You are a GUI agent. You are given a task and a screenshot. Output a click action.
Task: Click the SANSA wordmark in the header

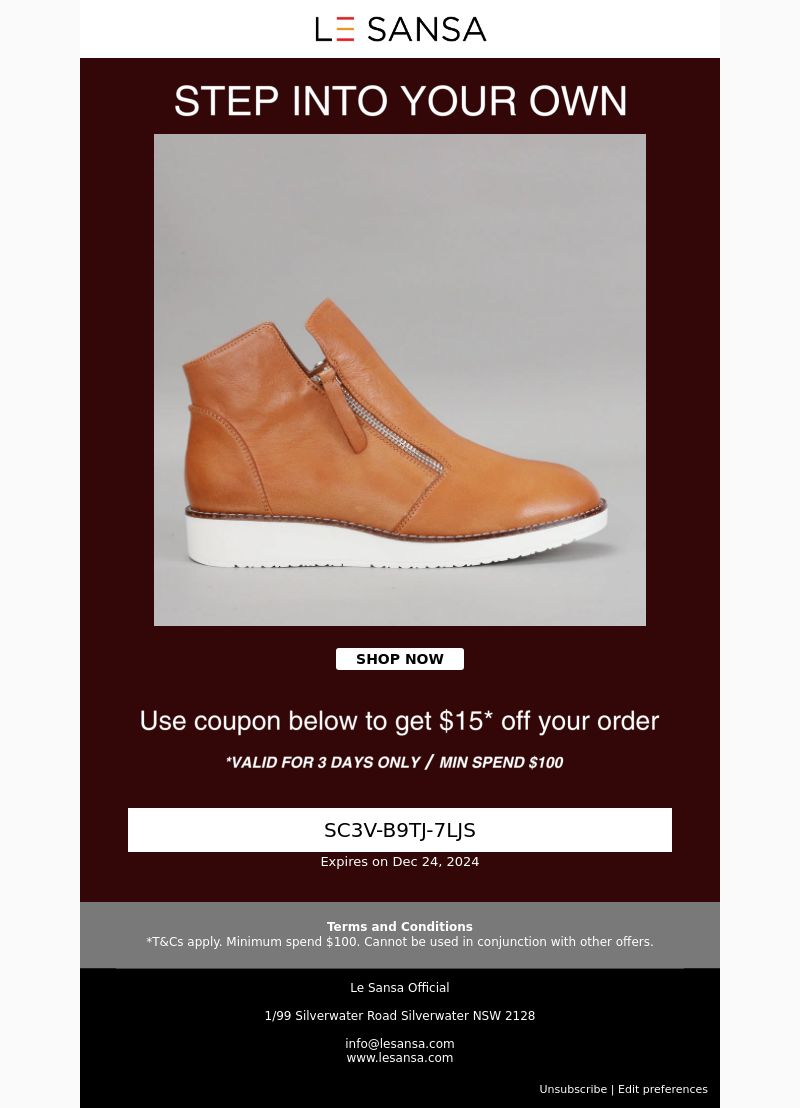pyautogui.click(x=427, y=30)
